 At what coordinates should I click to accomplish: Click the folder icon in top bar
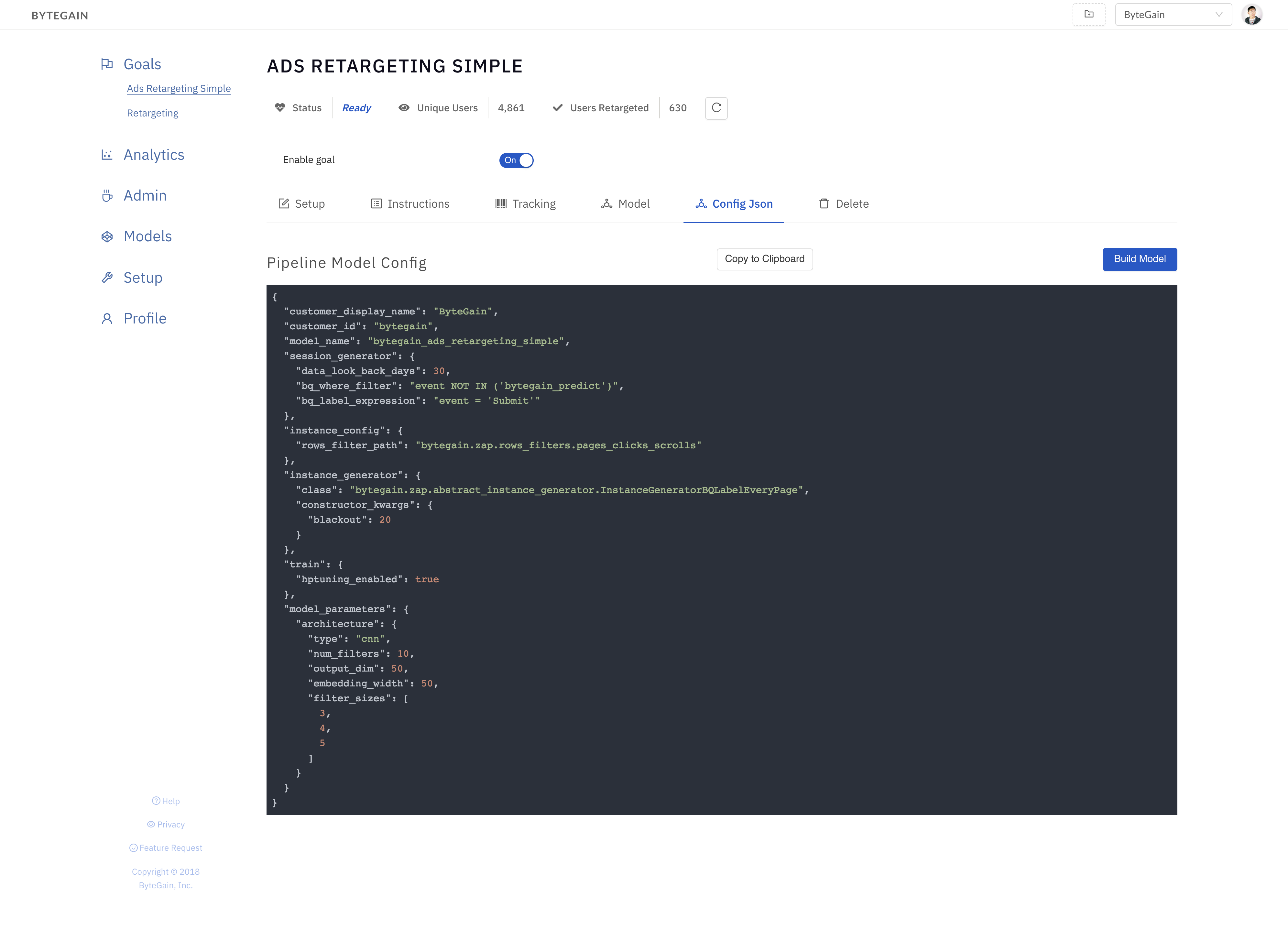click(1089, 14)
